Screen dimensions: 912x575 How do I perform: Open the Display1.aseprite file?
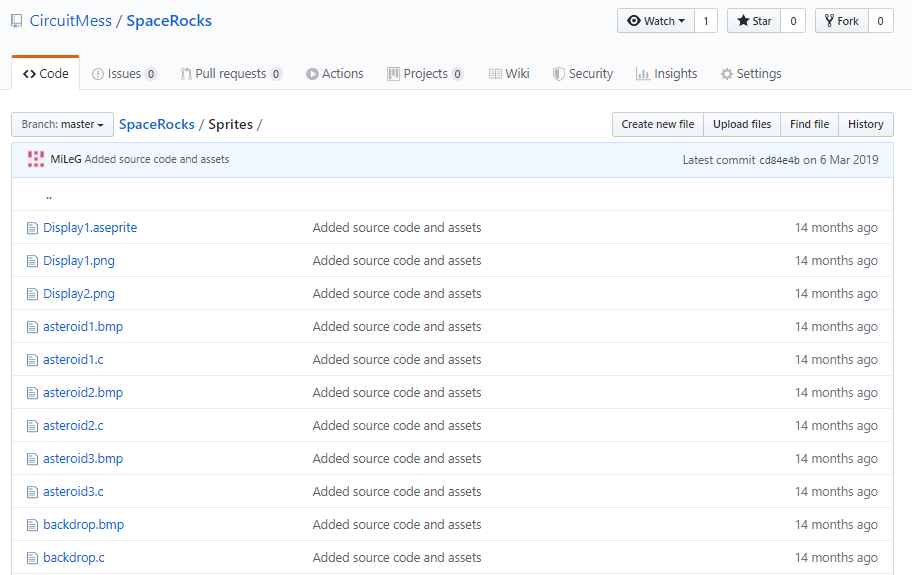click(x=90, y=228)
